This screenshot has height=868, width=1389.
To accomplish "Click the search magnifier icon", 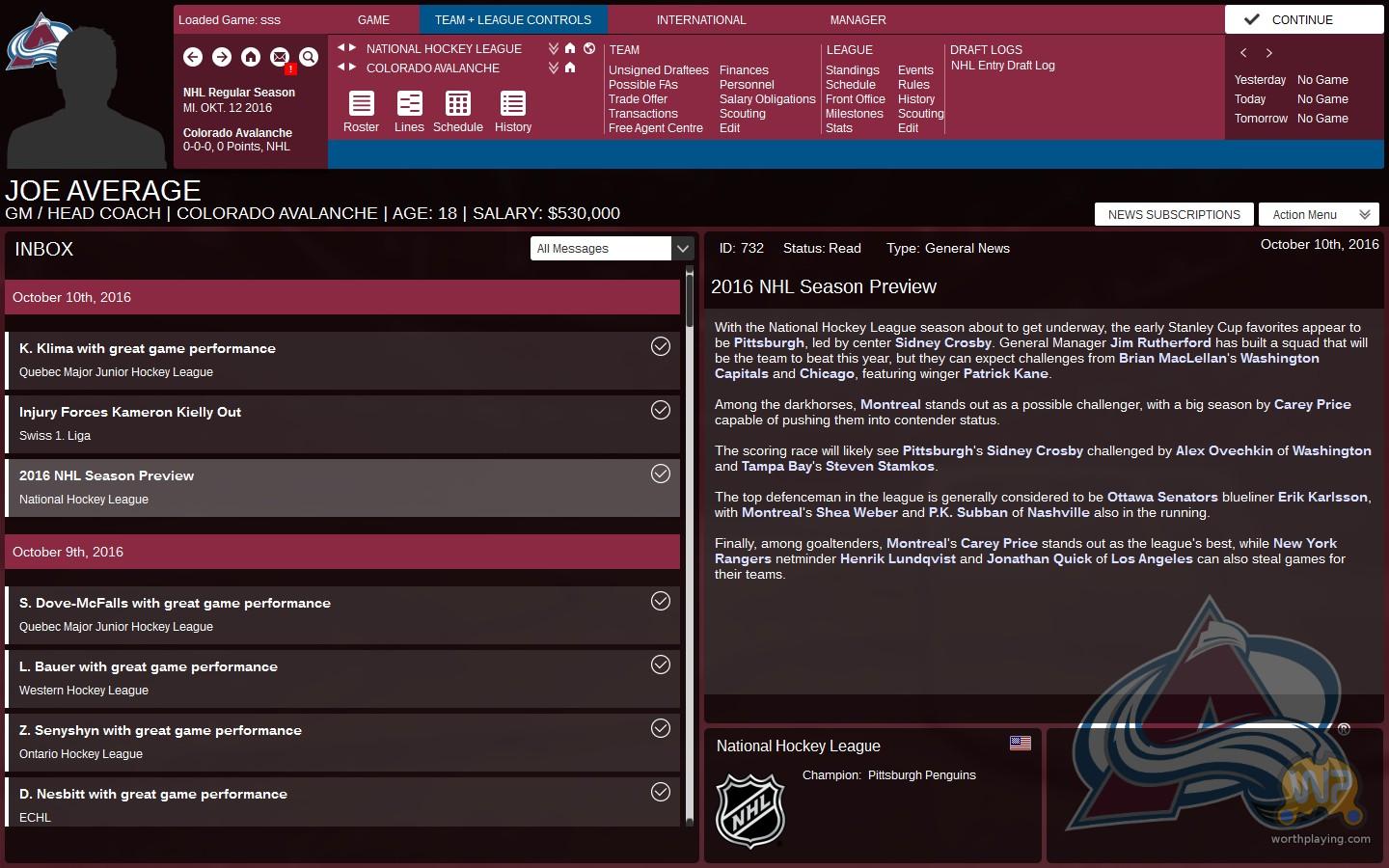I will [x=309, y=58].
